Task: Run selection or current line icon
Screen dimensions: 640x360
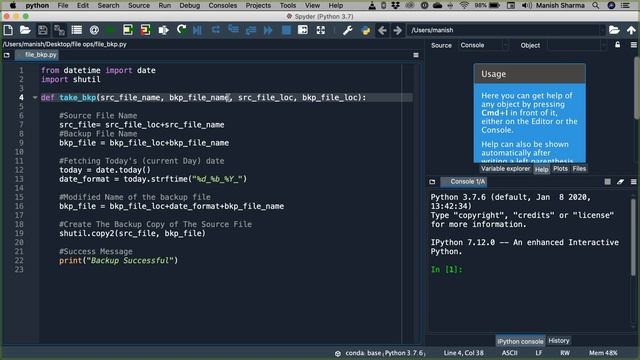Action: [163, 30]
